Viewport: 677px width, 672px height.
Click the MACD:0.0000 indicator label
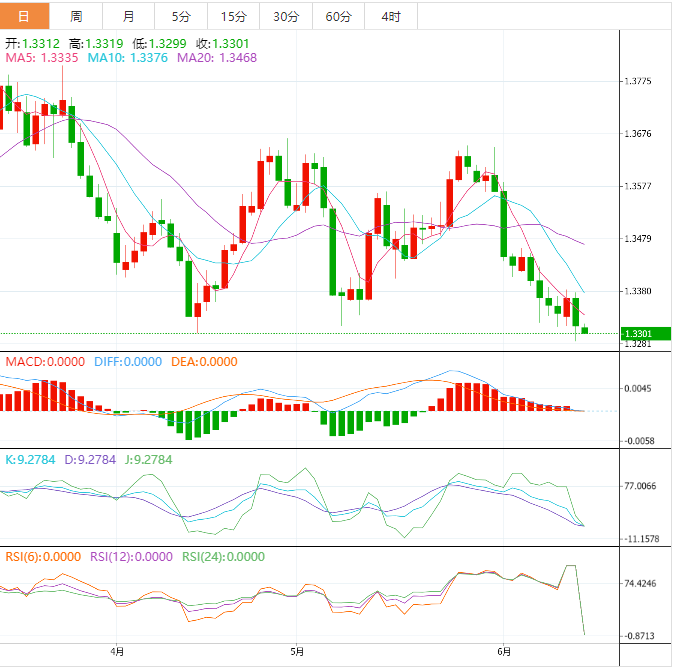point(45,361)
